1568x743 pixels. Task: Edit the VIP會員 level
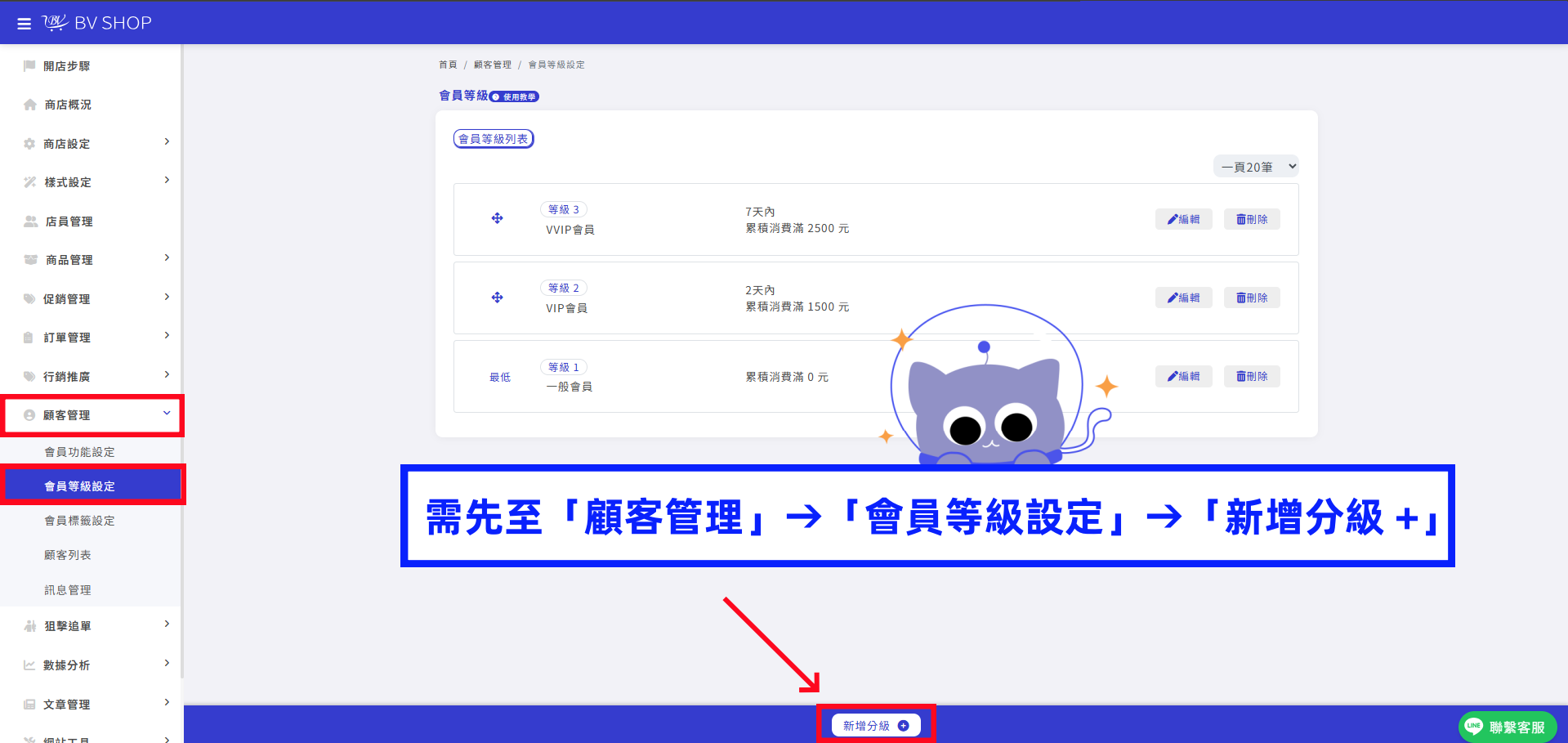[1184, 298]
